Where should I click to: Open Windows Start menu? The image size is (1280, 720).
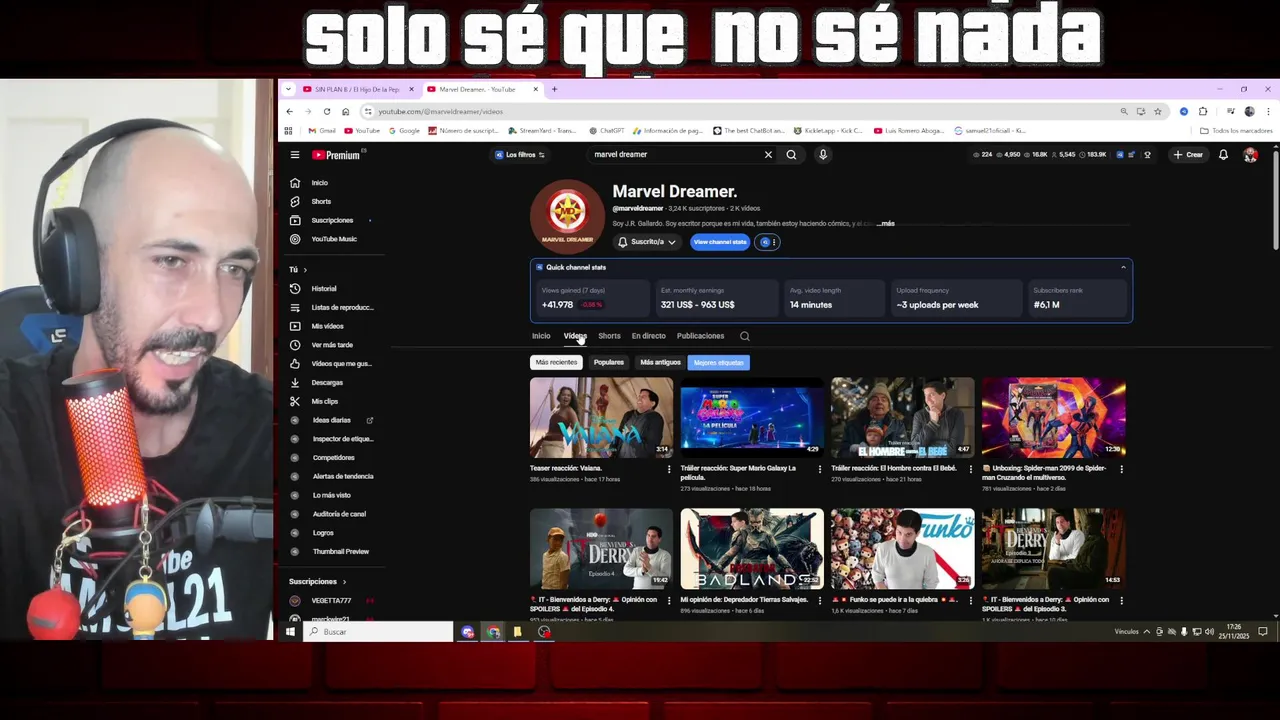pos(291,632)
